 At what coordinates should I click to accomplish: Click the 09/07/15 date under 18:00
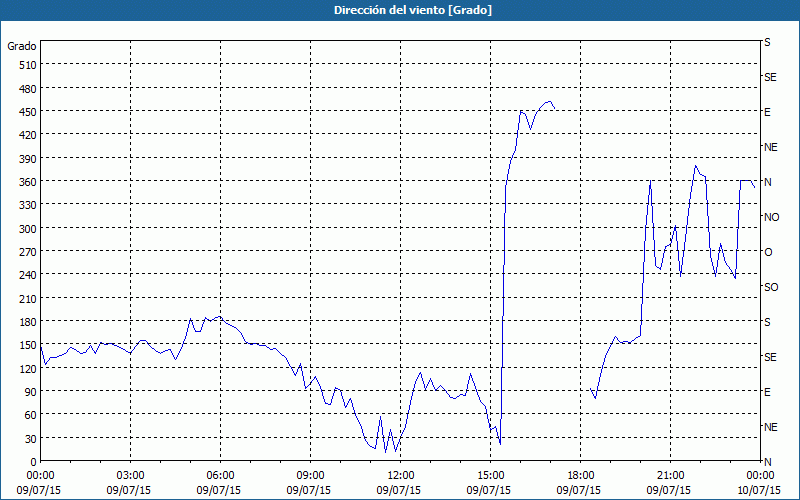tap(579, 490)
